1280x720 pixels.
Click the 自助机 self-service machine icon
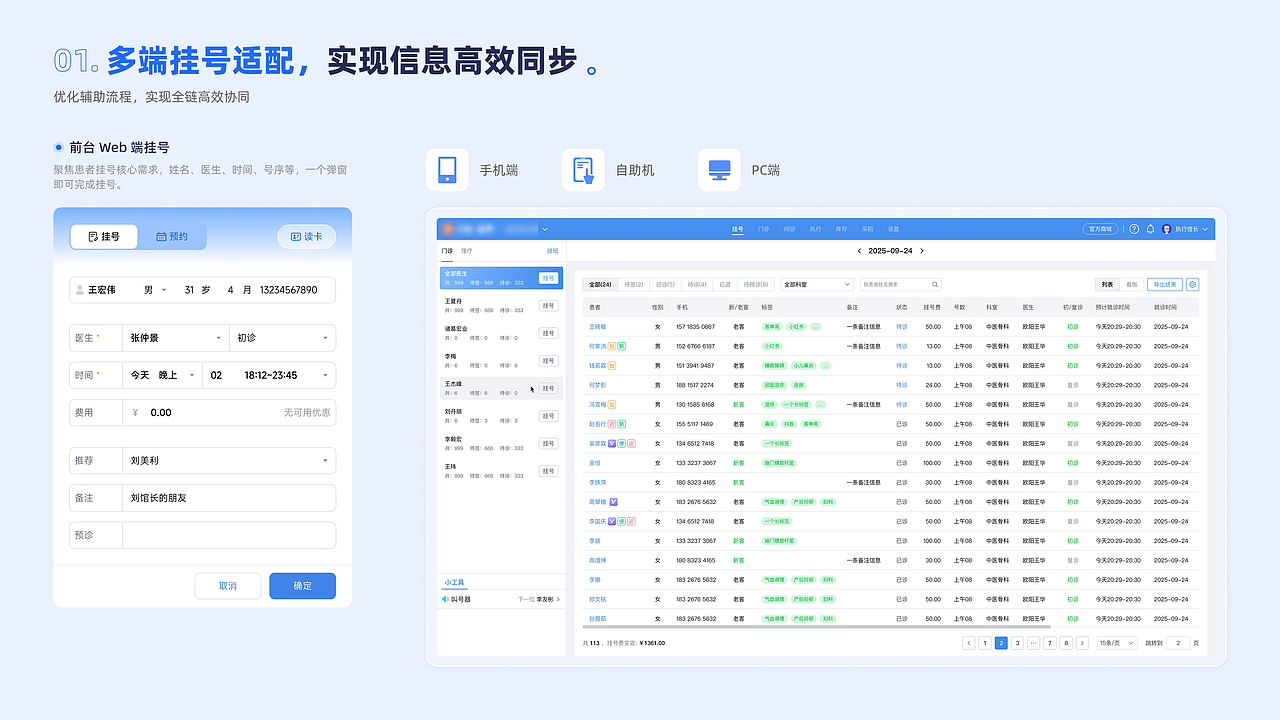(x=583, y=169)
